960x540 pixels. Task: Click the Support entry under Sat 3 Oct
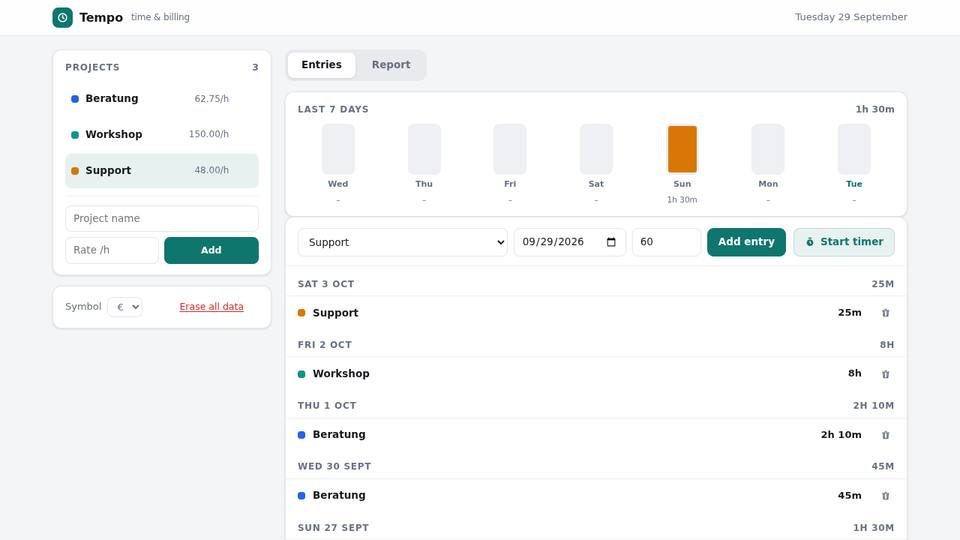point(596,313)
